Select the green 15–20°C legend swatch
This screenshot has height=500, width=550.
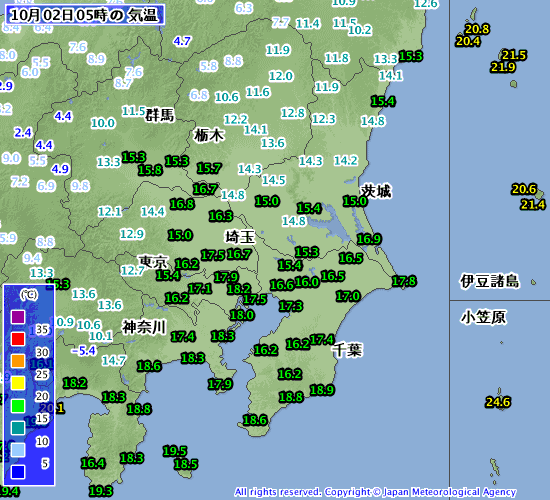(x=18, y=406)
